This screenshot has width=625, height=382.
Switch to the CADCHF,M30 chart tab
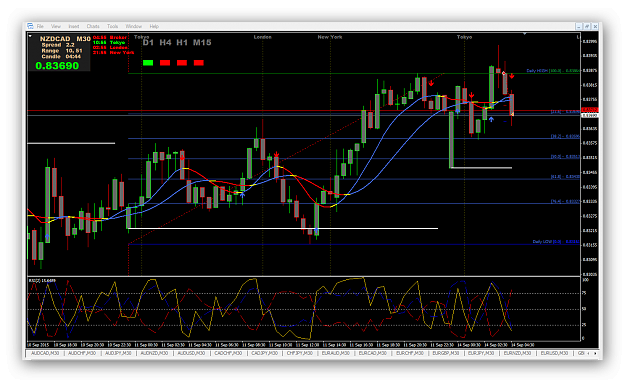point(228,353)
